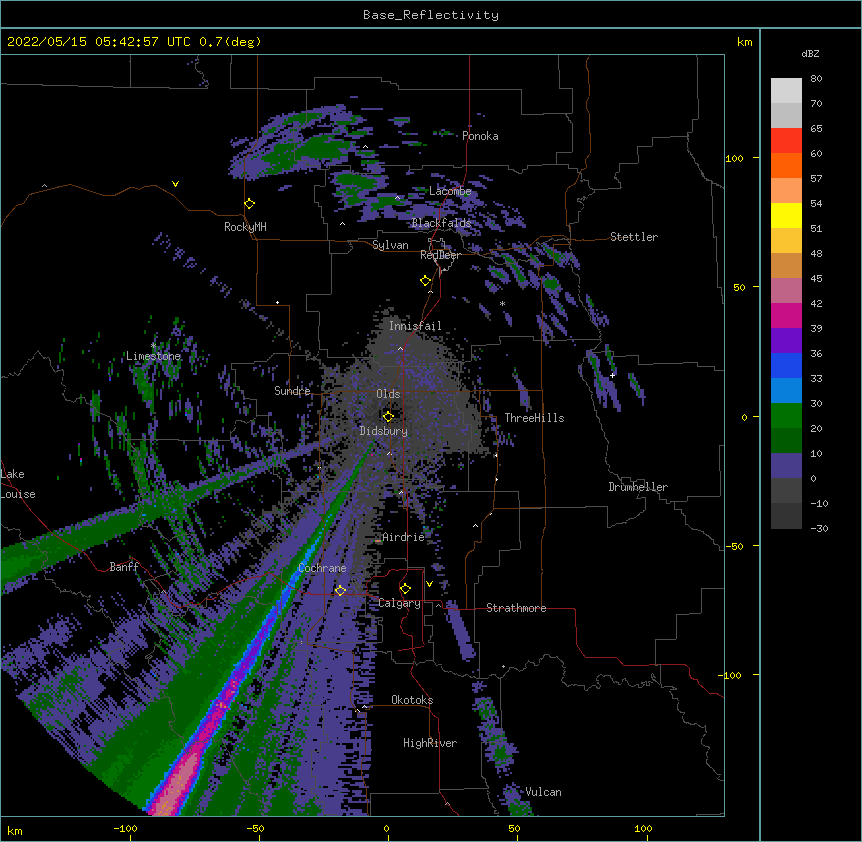Image resolution: width=862 pixels, height=842 pixels.
Task: Click the Olds town label
Action: pyautogui.click(x=388, y=394)
